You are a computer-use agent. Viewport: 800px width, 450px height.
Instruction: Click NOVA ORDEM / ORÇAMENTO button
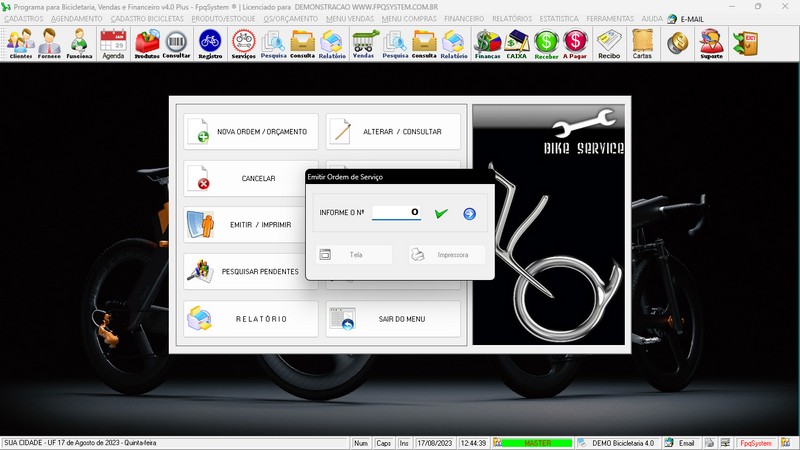tap(251, 132)
